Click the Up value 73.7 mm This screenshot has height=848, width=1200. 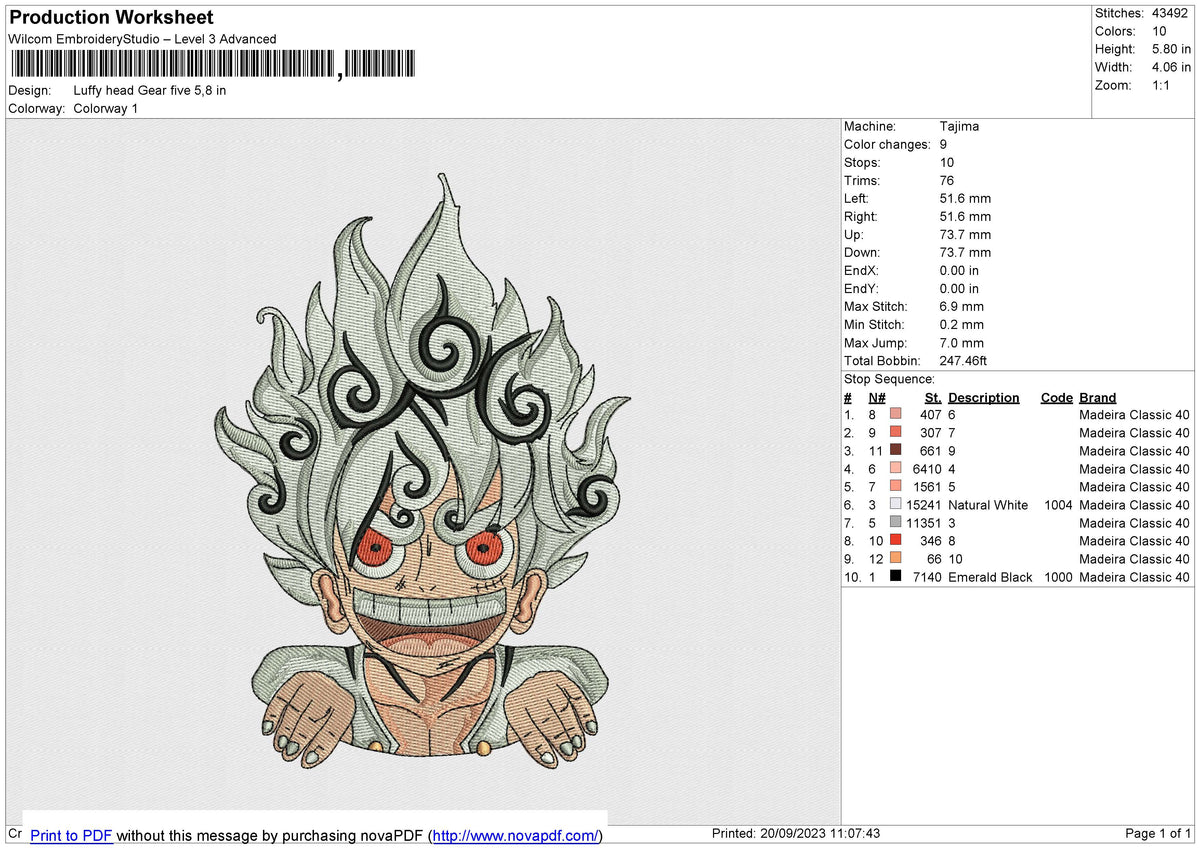[965, 234]
